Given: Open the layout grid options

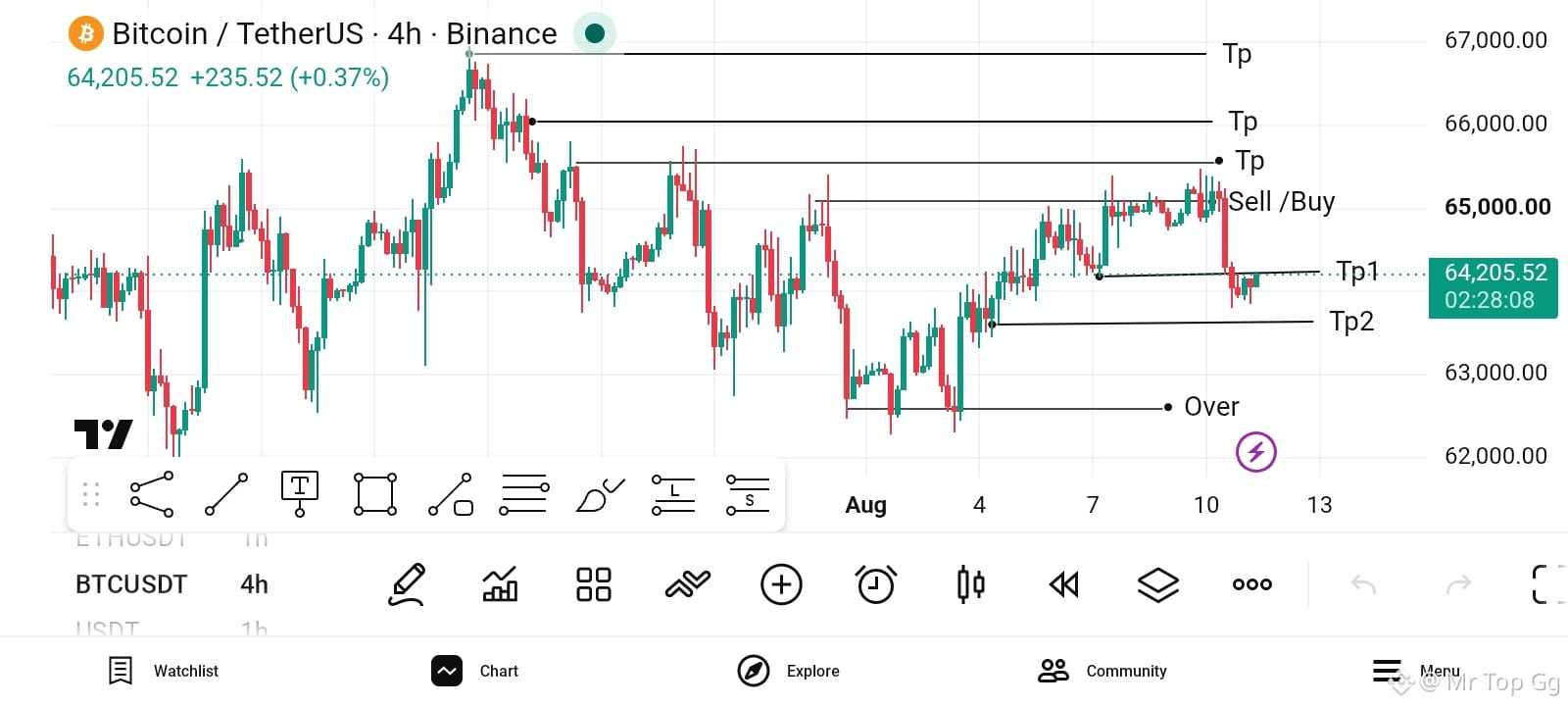Looking at the screenshot, I should 594,585.
